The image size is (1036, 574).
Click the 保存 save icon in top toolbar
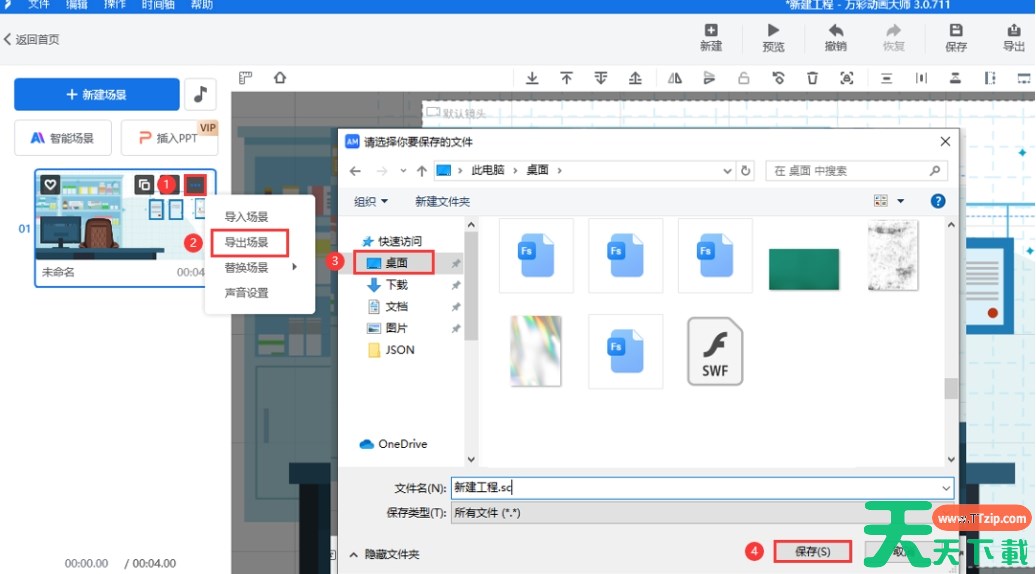coord(956,30)
